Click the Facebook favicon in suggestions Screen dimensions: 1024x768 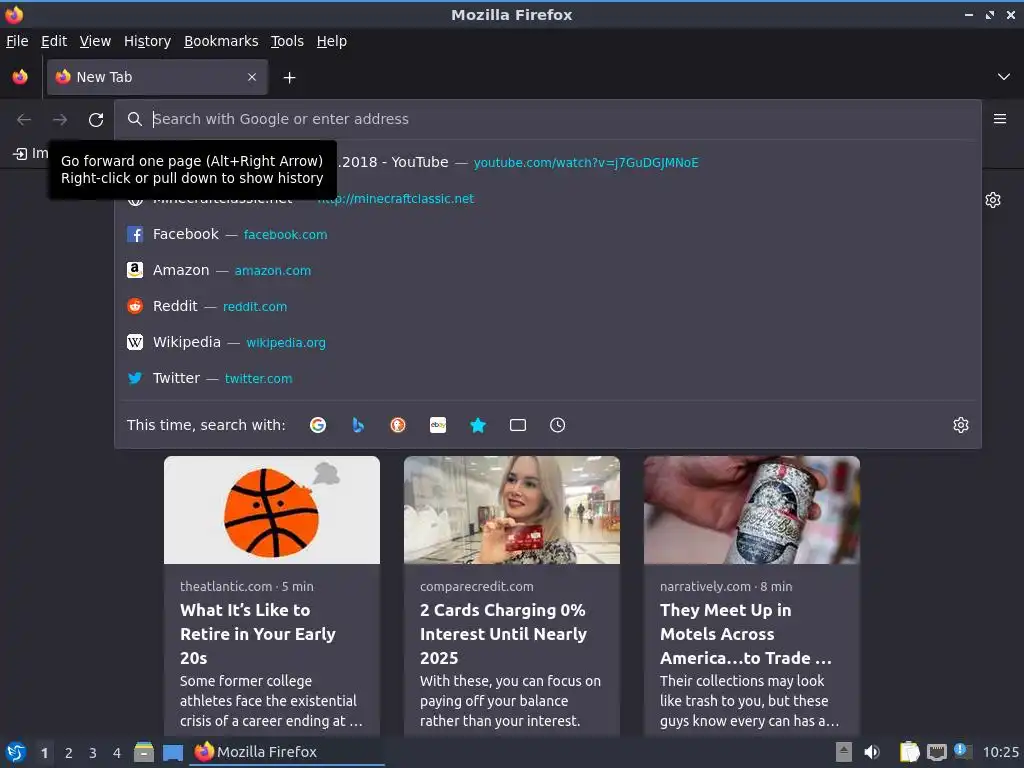point(135,234)
